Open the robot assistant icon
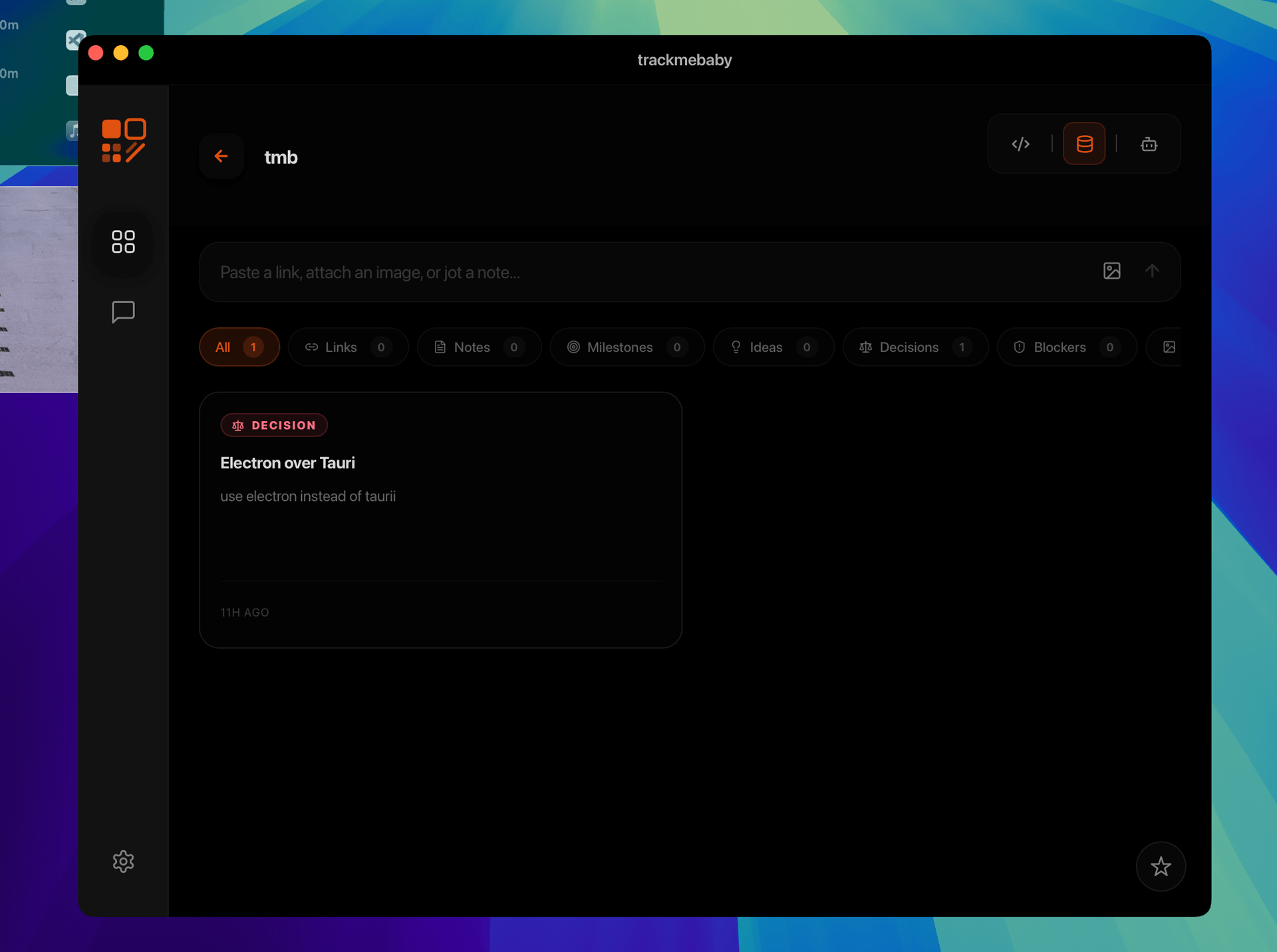 click(1149, 144)
